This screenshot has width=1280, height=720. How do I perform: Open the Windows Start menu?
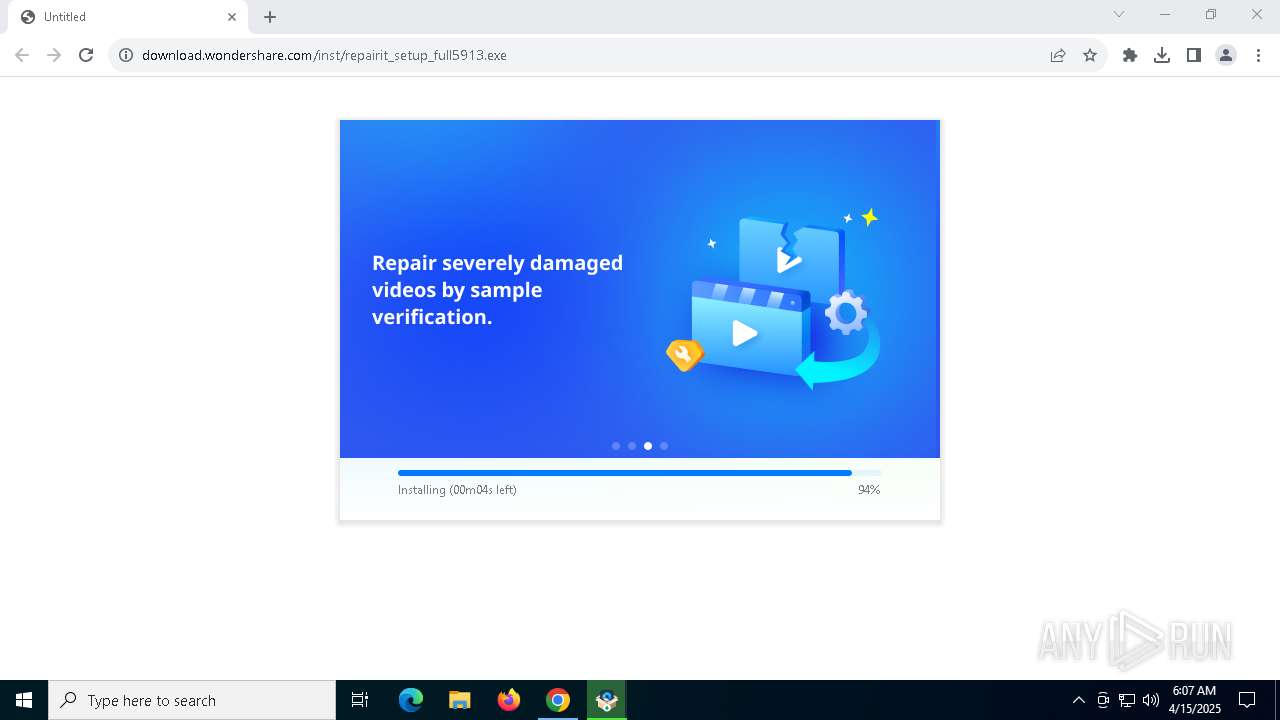tap(24, 700)
